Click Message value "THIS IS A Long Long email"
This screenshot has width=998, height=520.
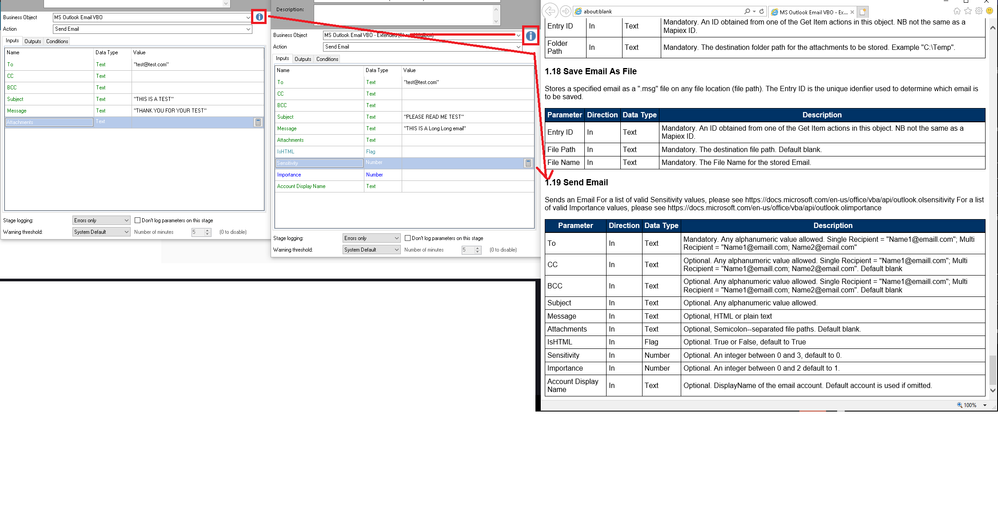[435, 129]
